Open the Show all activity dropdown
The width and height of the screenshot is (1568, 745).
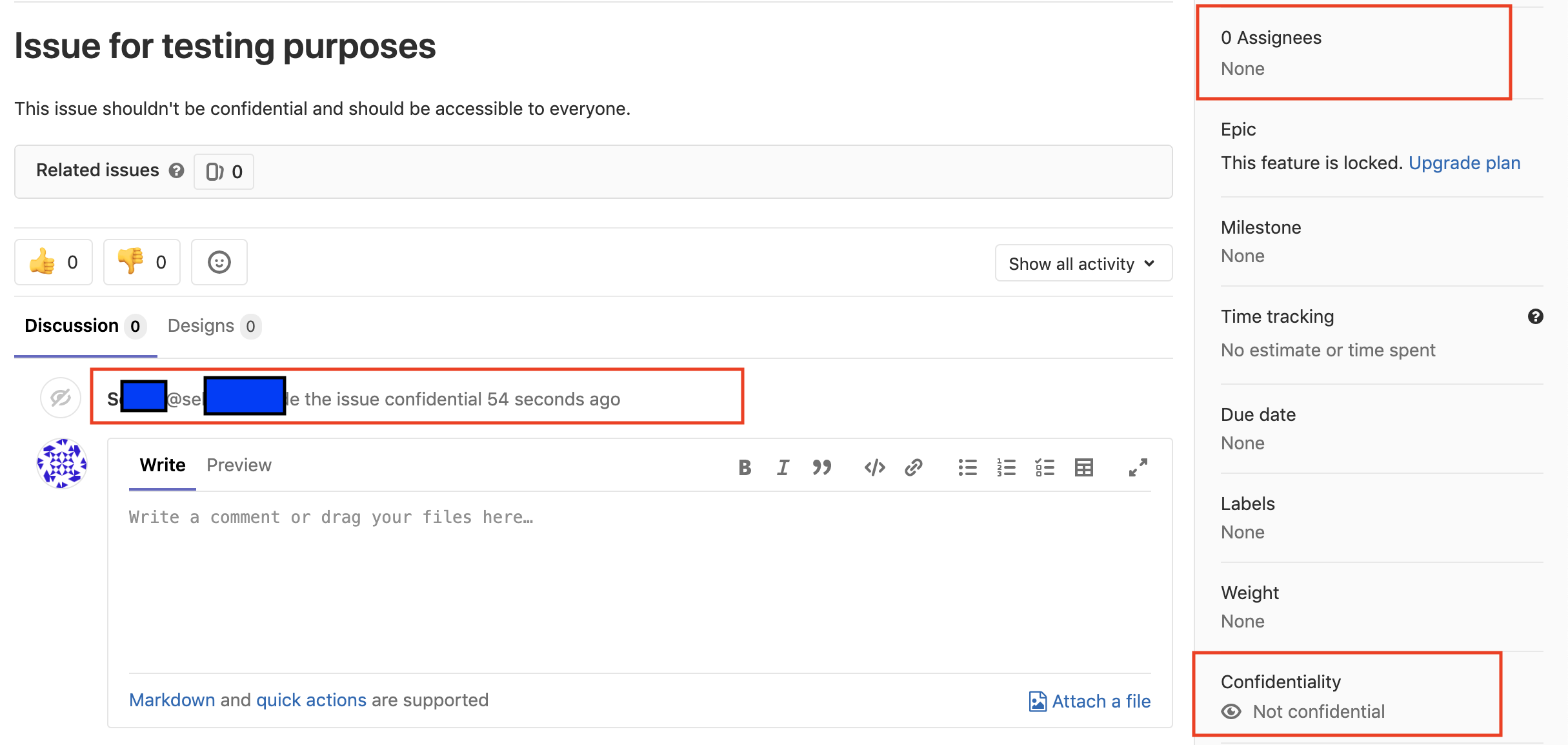click(x=1083, y=263)
